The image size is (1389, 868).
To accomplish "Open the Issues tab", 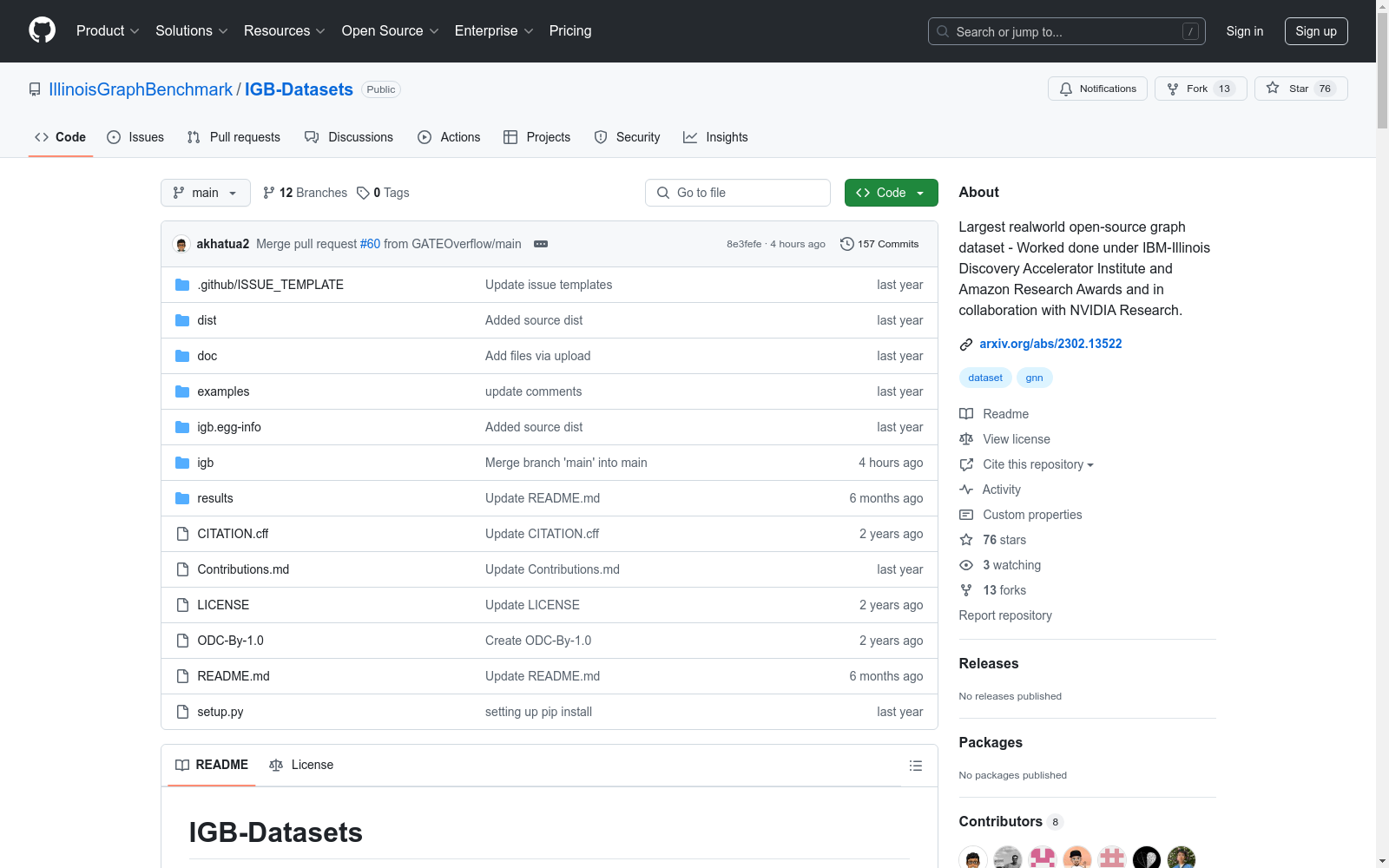I will pyautogui.click(x=135, y=137).
